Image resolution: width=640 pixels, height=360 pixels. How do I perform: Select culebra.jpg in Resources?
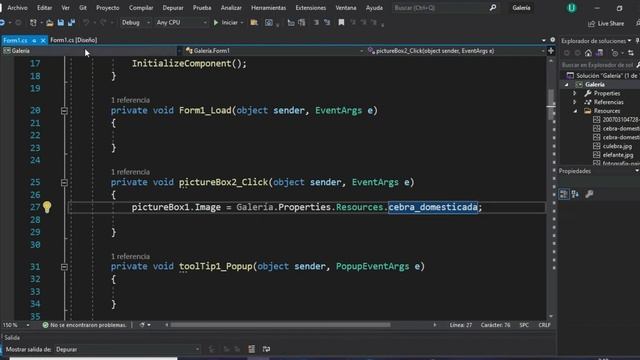coord(617,146)
